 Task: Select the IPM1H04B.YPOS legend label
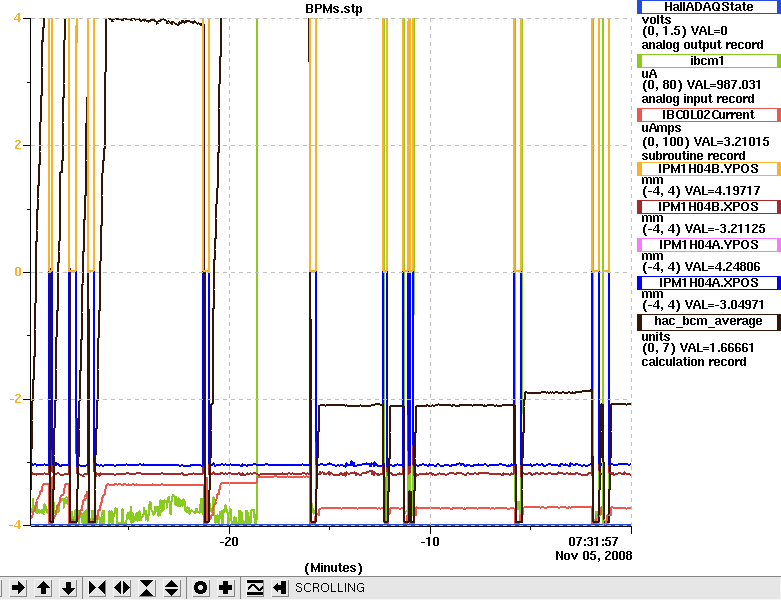point(709,169)
